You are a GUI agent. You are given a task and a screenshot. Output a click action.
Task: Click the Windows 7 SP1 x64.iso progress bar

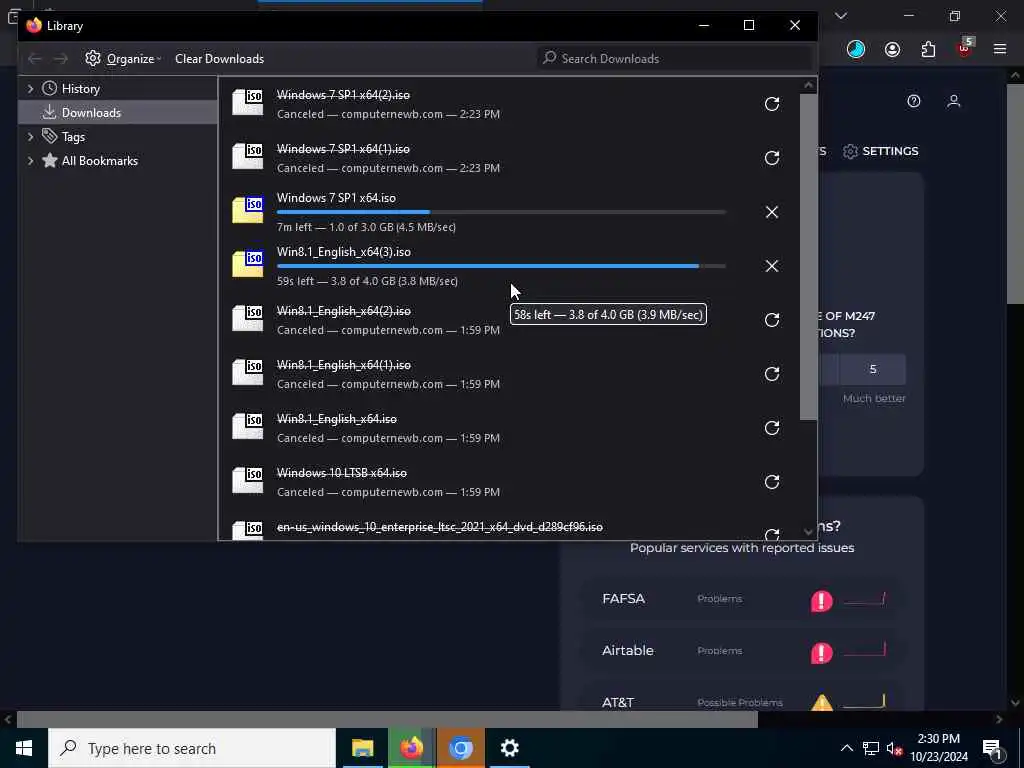coord(501,212)
